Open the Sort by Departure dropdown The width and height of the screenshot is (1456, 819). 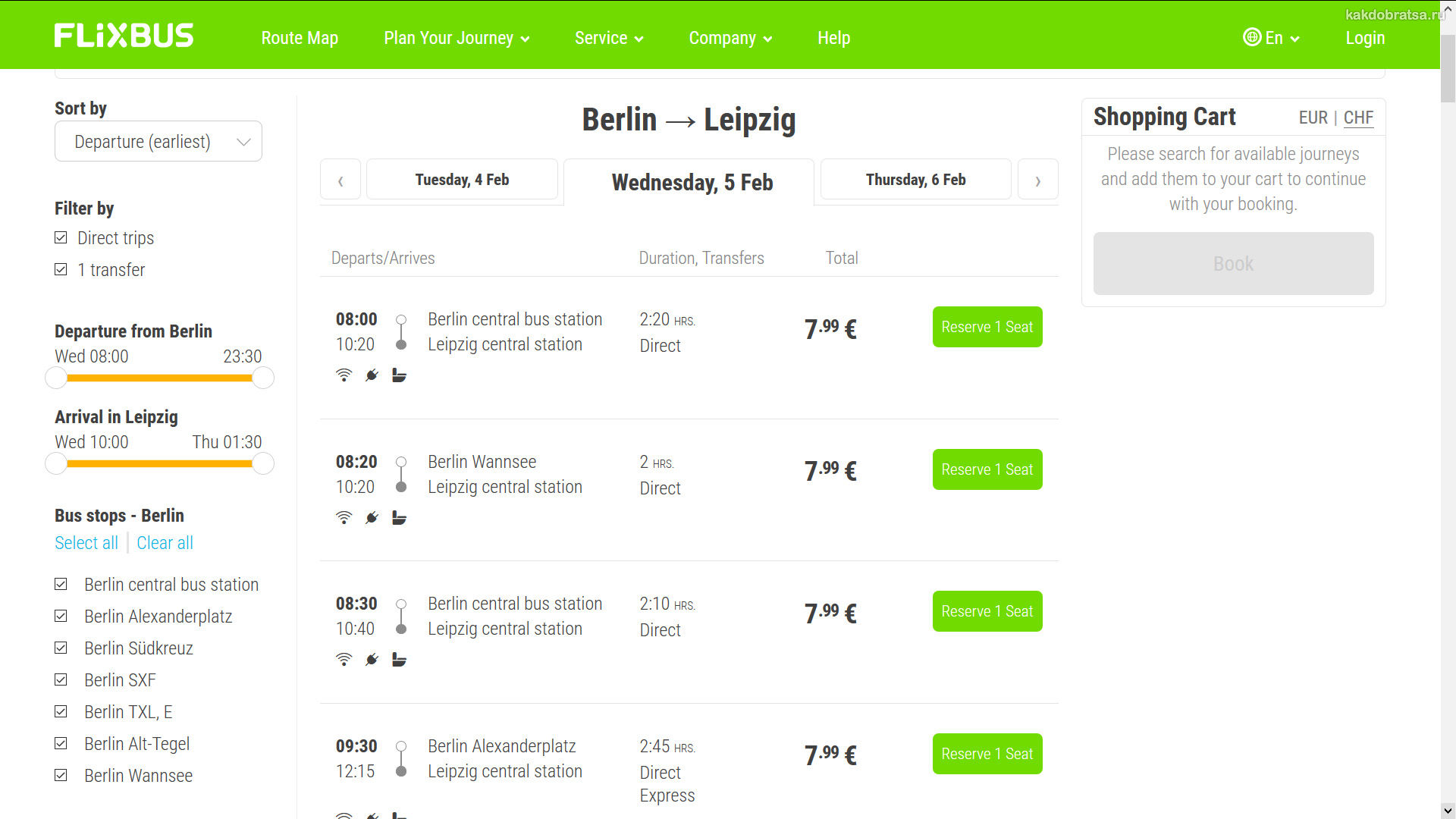click(x=158, y=142)
